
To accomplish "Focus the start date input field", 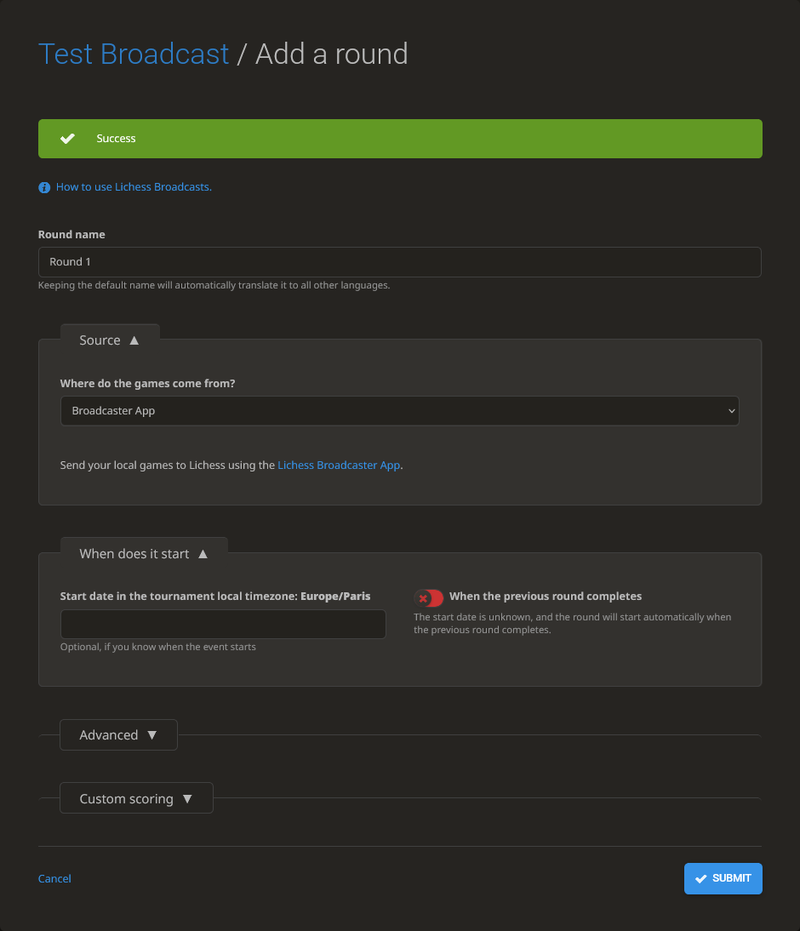I will tap(223, 625).
